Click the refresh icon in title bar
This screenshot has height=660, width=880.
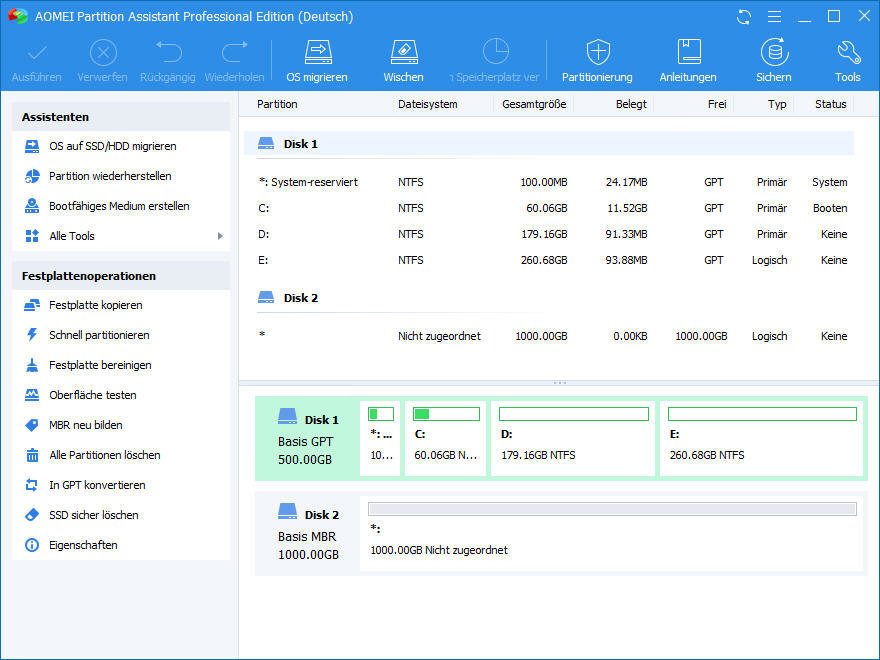743,17
